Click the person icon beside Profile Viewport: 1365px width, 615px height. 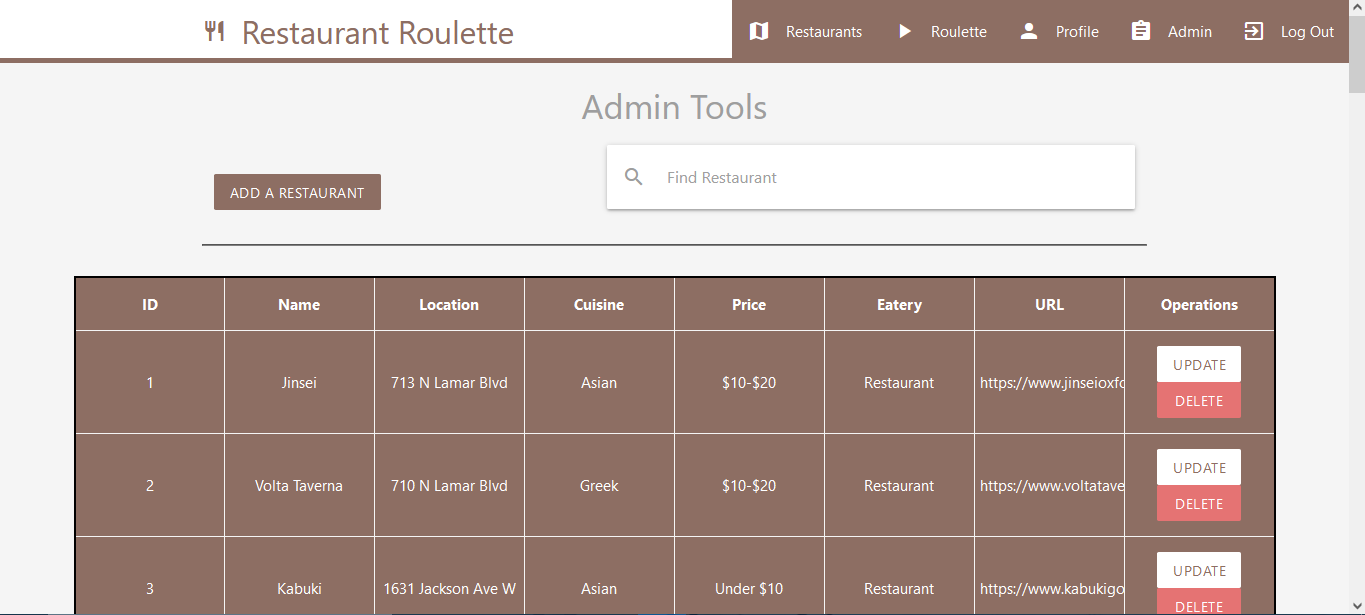1029,31
